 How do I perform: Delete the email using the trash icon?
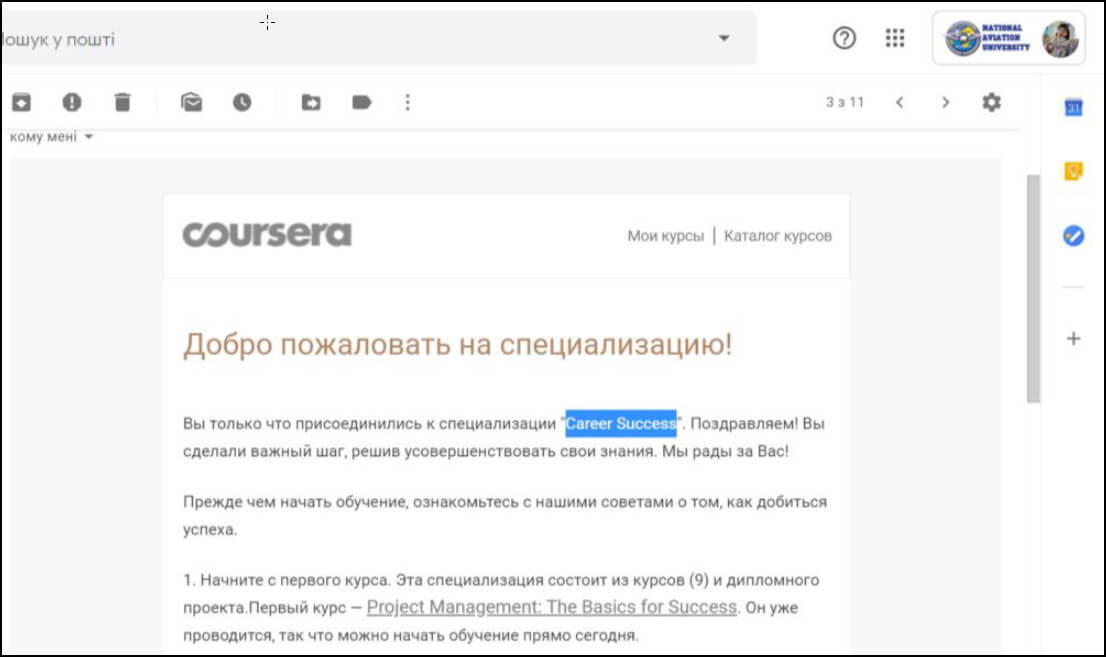click(122, 102)
